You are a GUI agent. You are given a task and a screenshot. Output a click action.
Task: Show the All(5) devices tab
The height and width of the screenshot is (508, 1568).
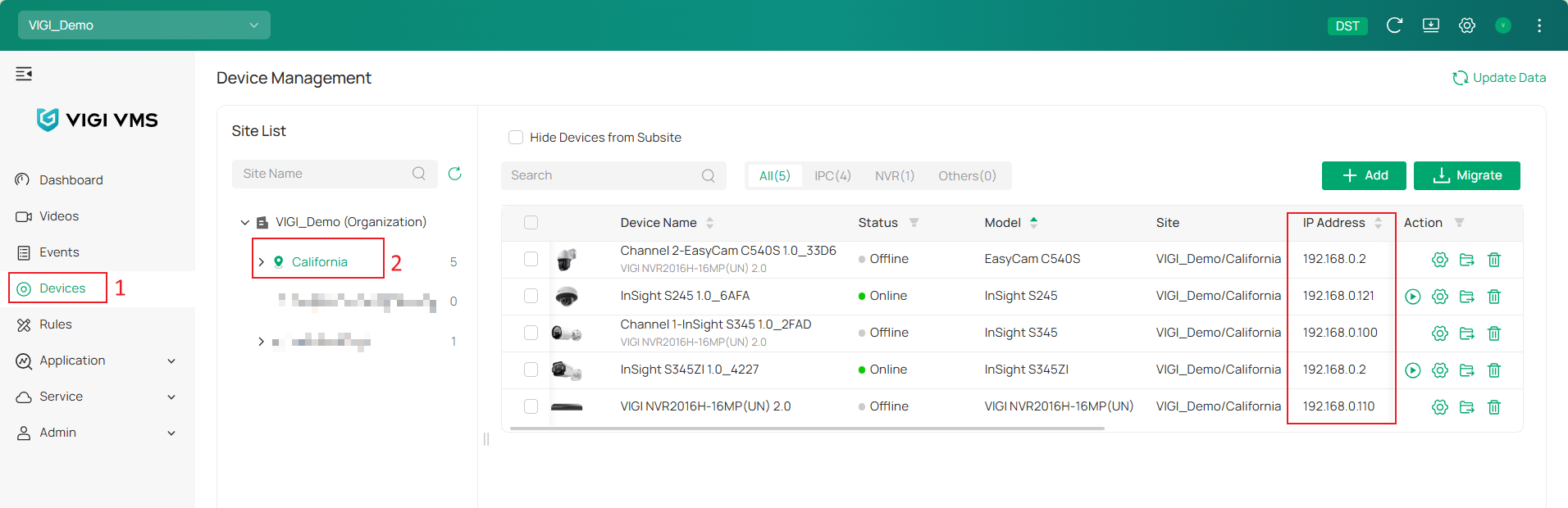point(774,176)
